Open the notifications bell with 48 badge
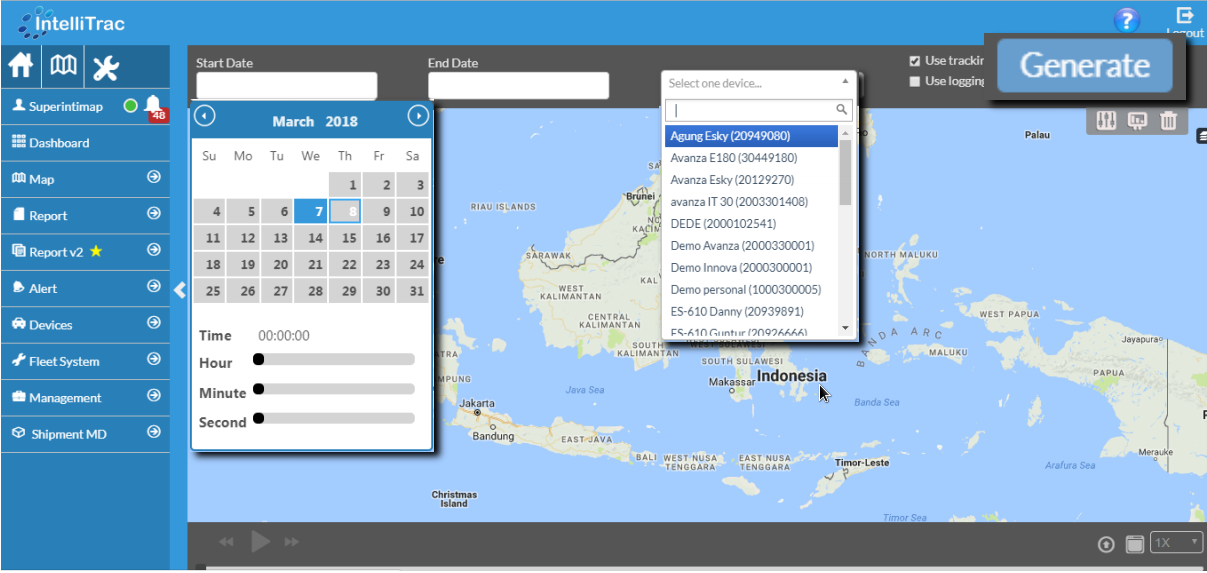 153,106
